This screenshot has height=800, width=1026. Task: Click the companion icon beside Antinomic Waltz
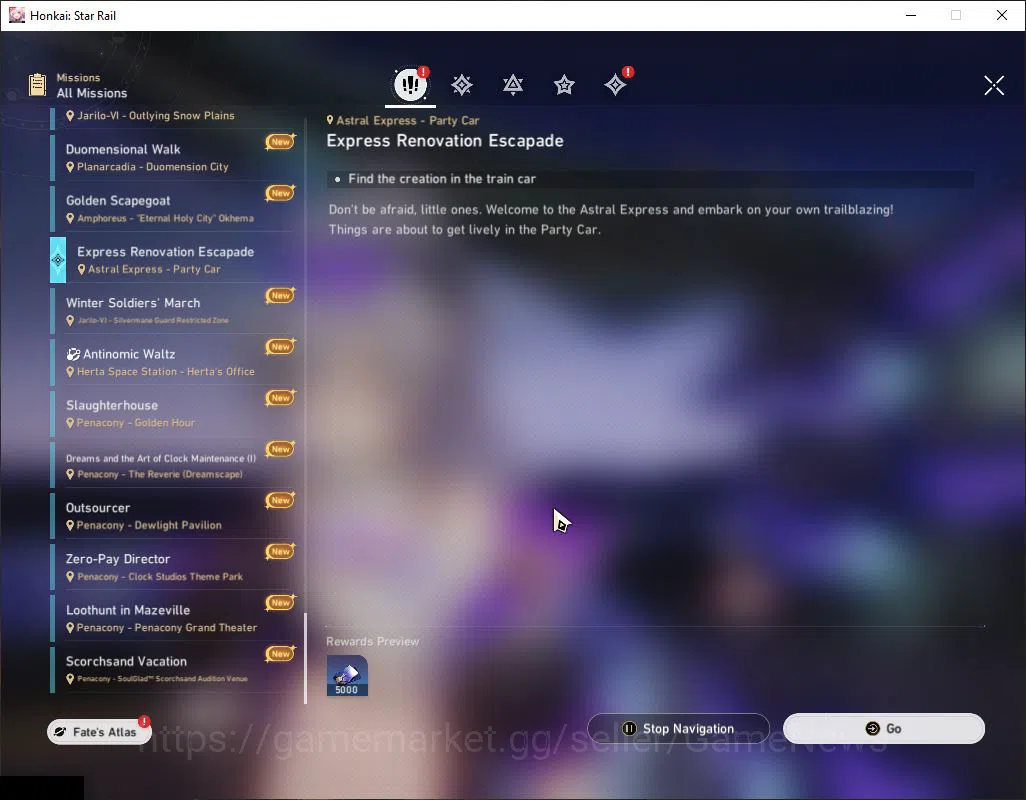(x=73, y=354)
